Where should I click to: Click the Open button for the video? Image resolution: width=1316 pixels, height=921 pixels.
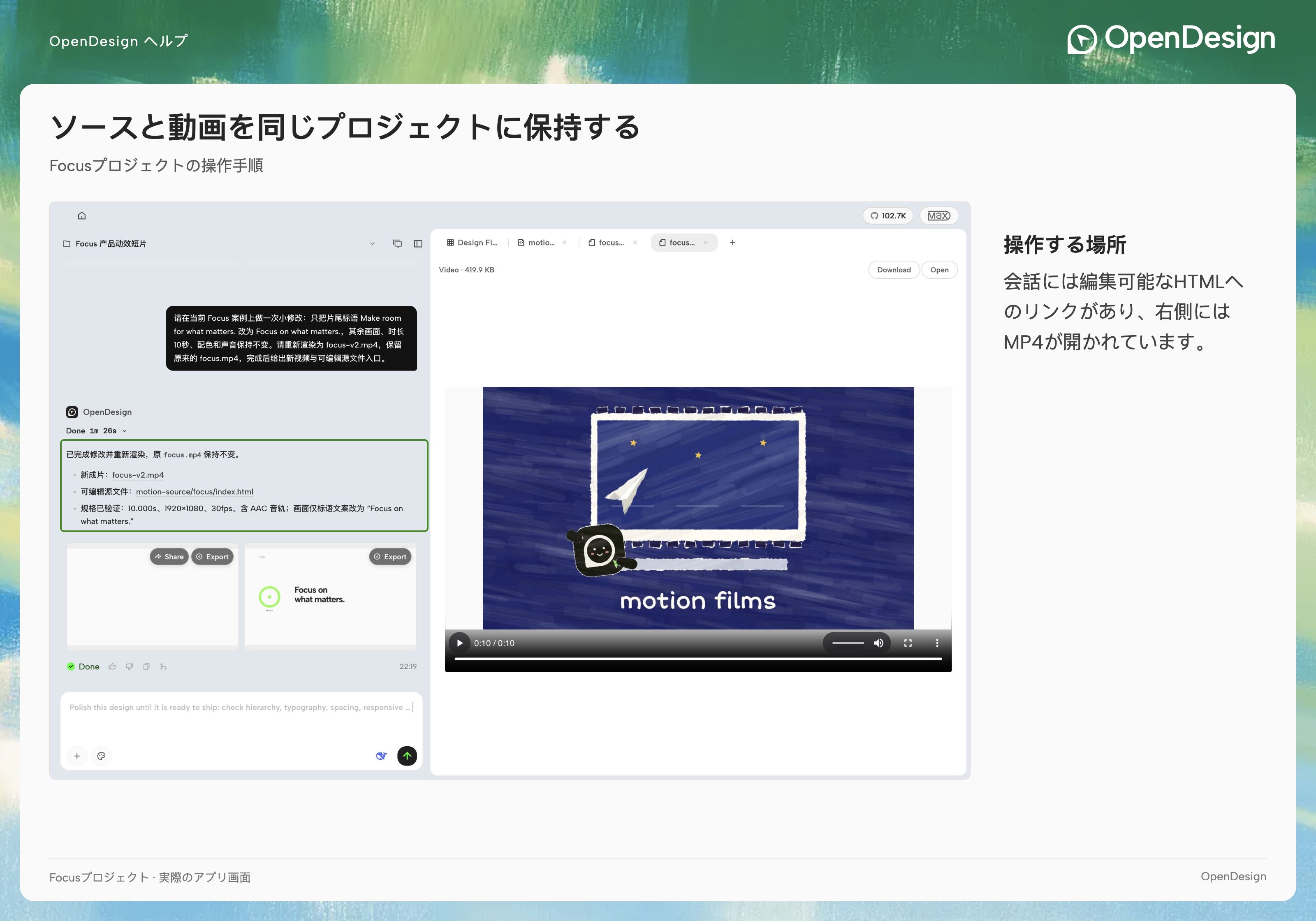click(x=939, y=270)
